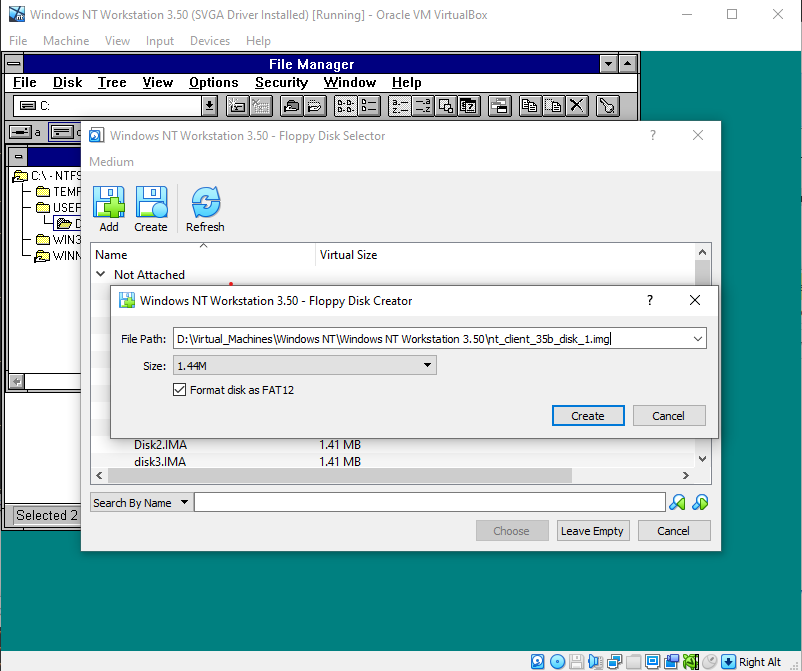Click the Move files icon in File Manager
The height and width of the screenshot is (671, 802).
tap(553, 106)
